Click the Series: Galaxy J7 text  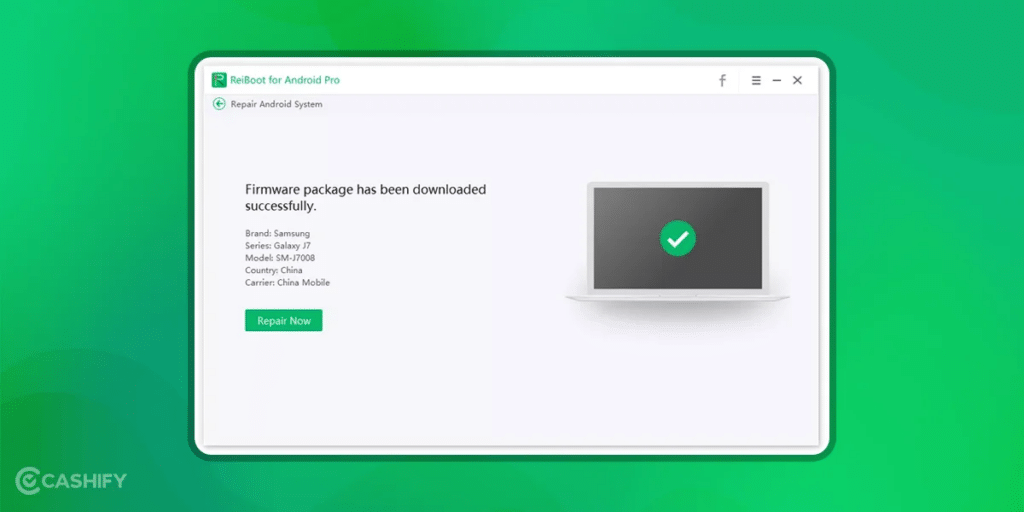coord(278,246)
